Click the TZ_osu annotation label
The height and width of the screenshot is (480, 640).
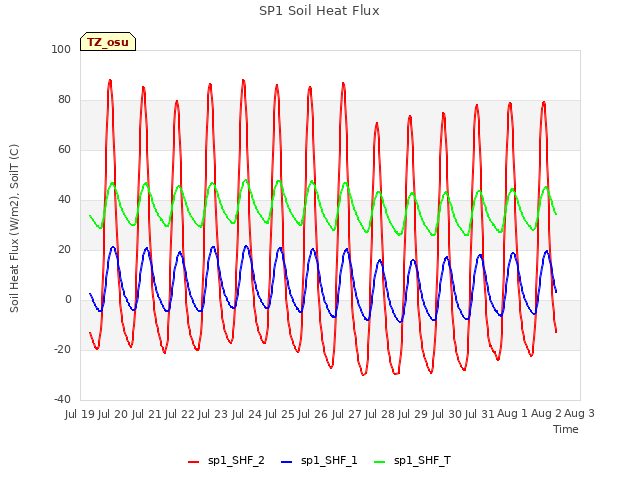[x=108, y=42]
